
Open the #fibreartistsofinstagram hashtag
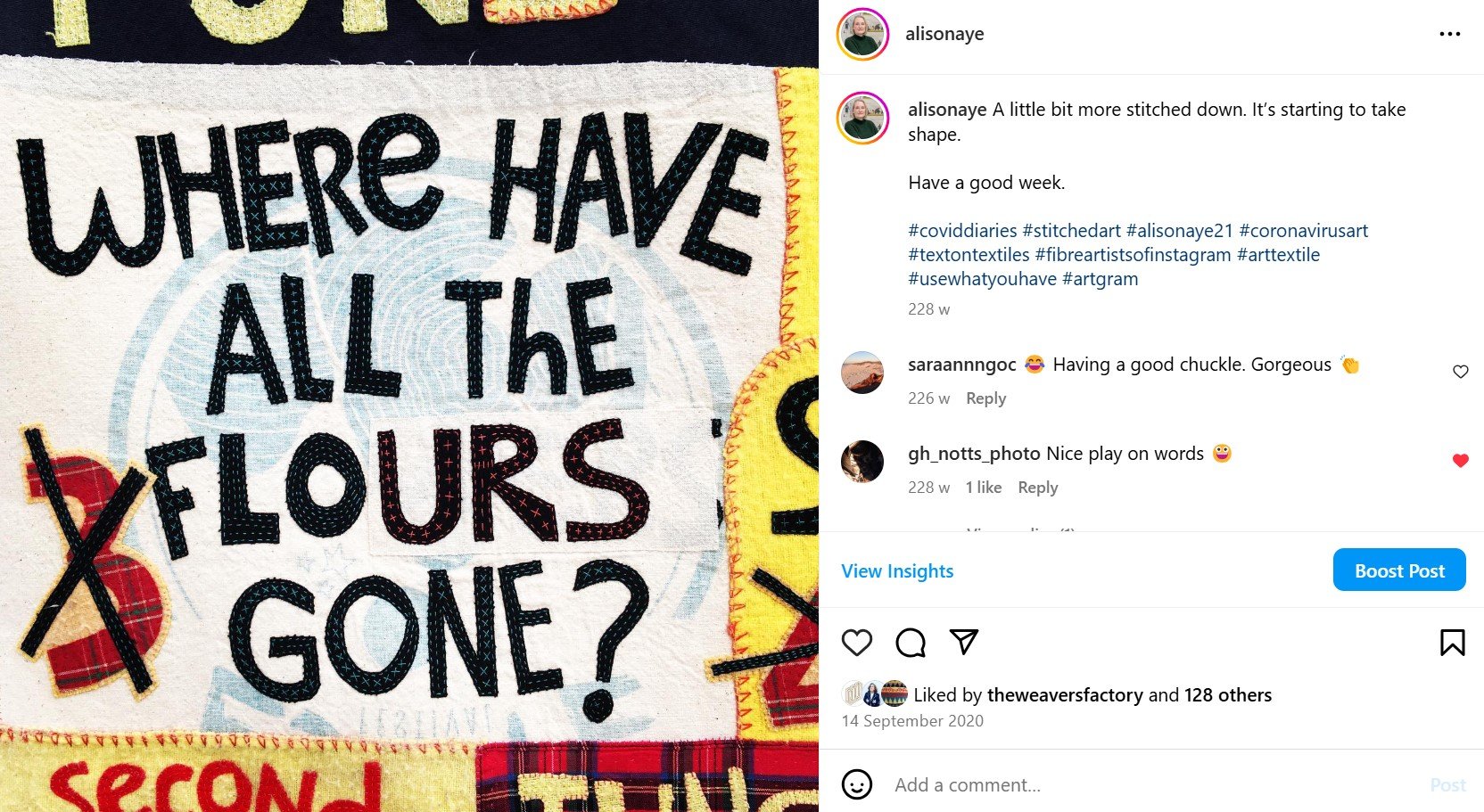pyautogui.click(x=1133, y=255)
